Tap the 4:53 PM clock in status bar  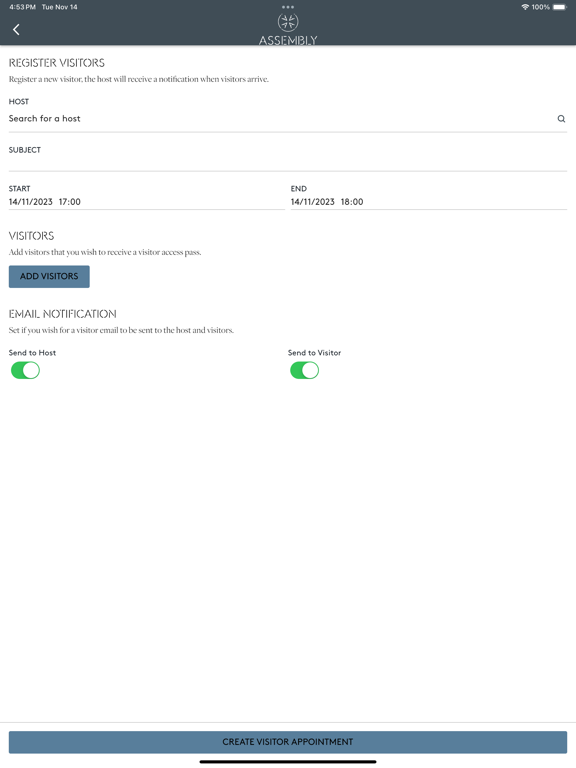(22, 7)
